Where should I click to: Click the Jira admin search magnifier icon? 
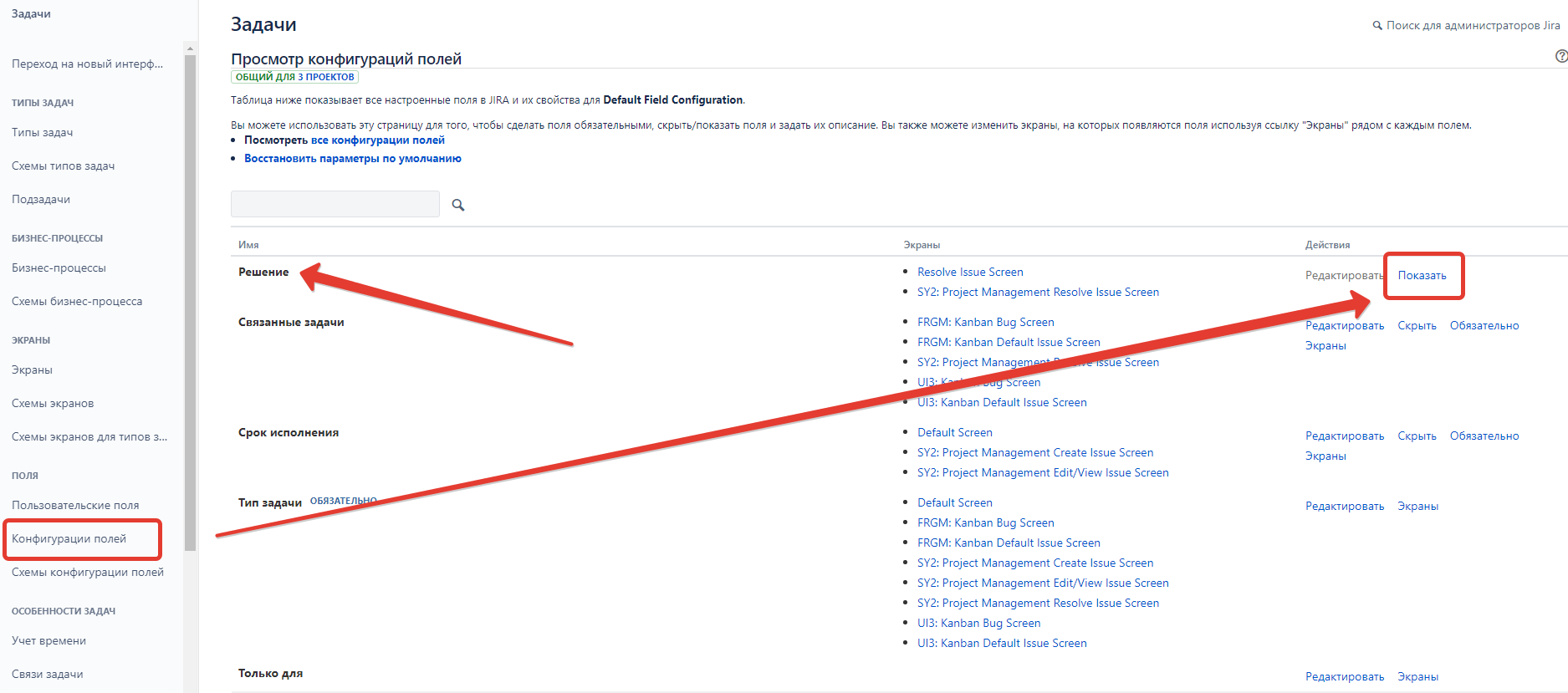[x=1376, y=26]
